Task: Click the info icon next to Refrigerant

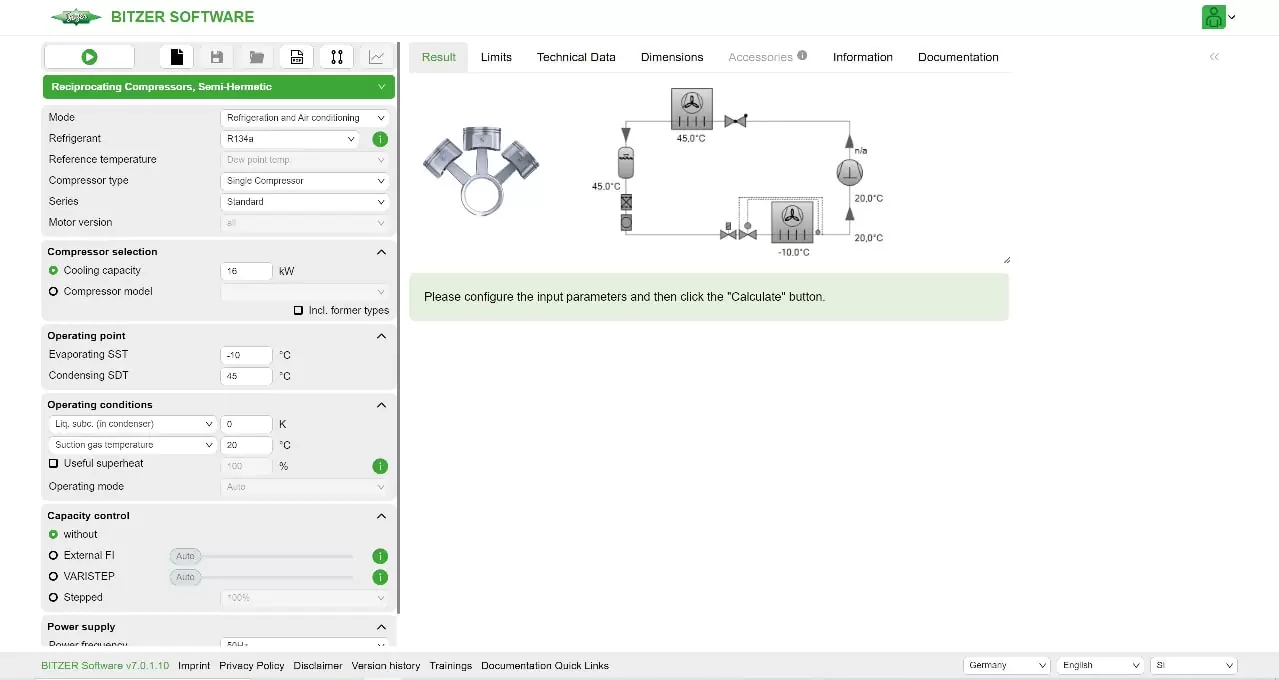Action: pos(380,140)
